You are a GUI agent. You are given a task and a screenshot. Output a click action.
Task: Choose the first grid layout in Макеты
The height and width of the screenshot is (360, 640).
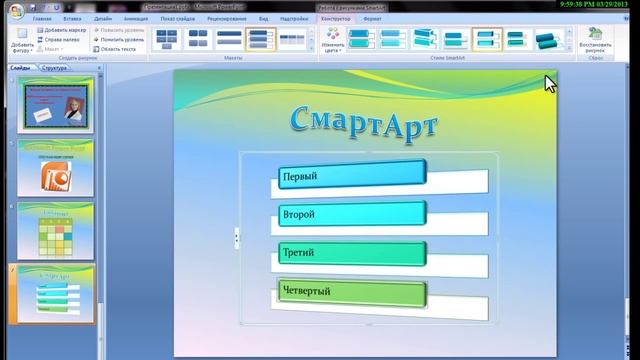pos(167,39)
